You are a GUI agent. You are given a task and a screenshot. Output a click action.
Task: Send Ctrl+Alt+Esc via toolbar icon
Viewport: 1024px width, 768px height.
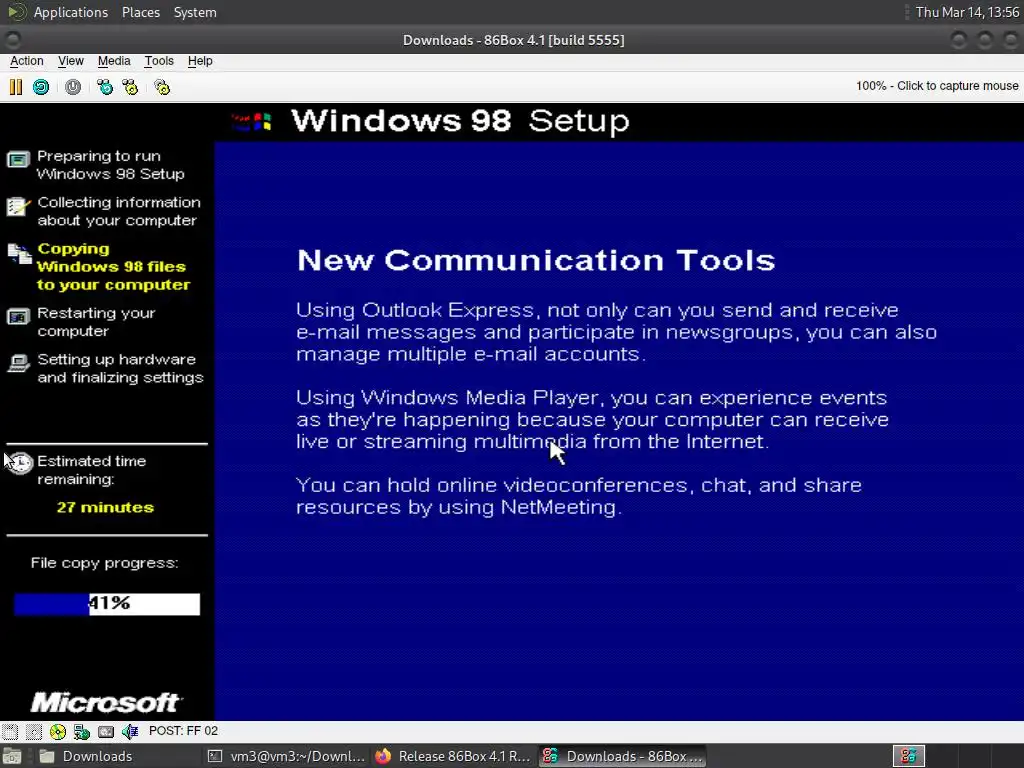tap(131, 87)
